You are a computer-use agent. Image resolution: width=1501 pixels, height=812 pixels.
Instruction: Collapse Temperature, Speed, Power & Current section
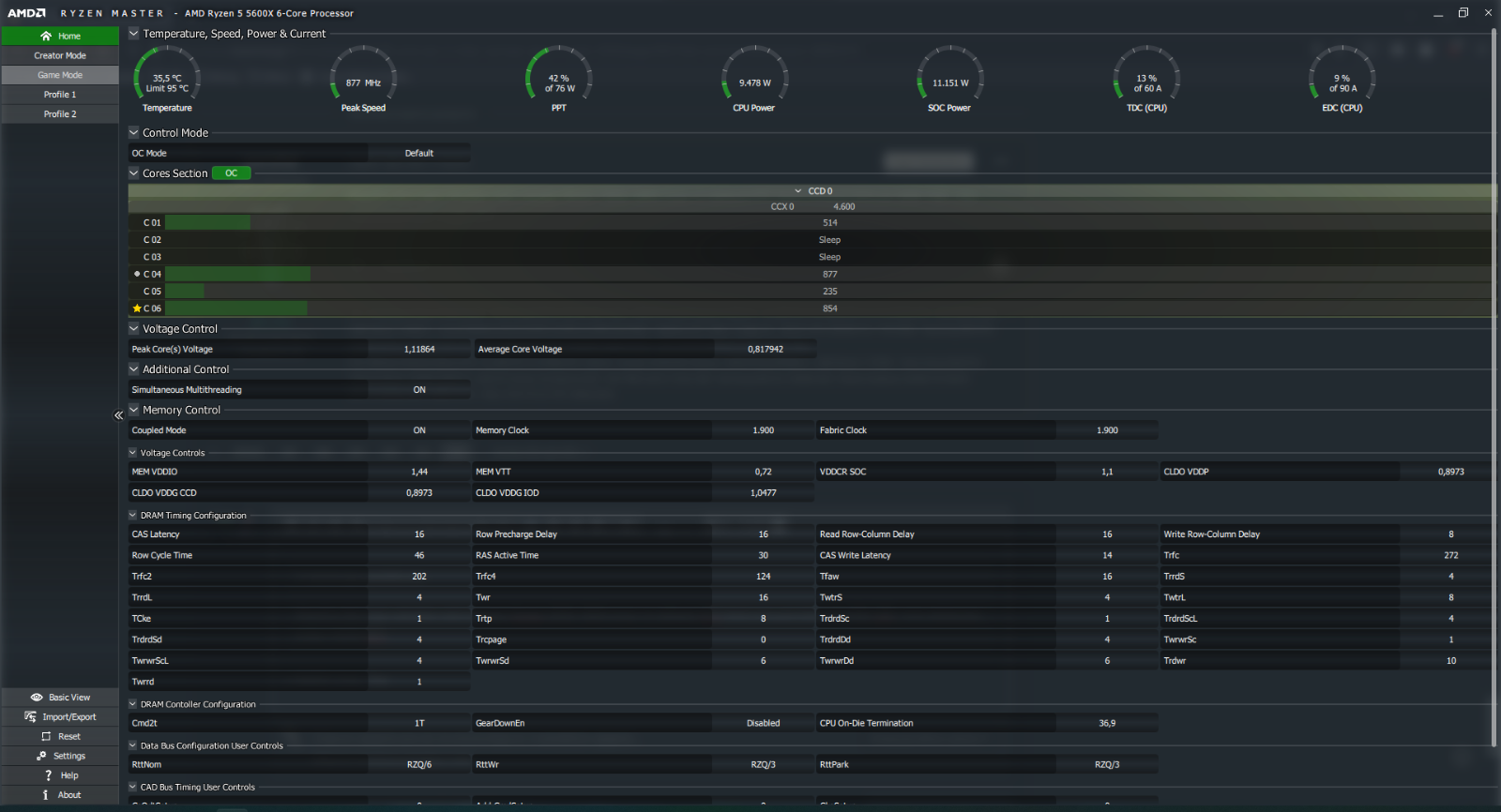[133, 34]
